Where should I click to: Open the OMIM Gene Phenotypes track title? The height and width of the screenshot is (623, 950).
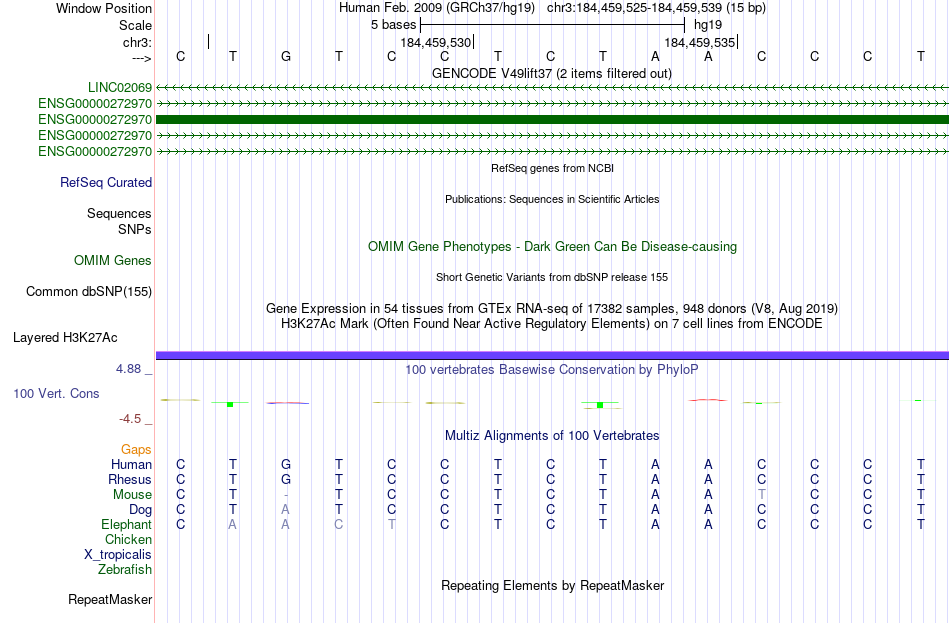tap(552, 247)
